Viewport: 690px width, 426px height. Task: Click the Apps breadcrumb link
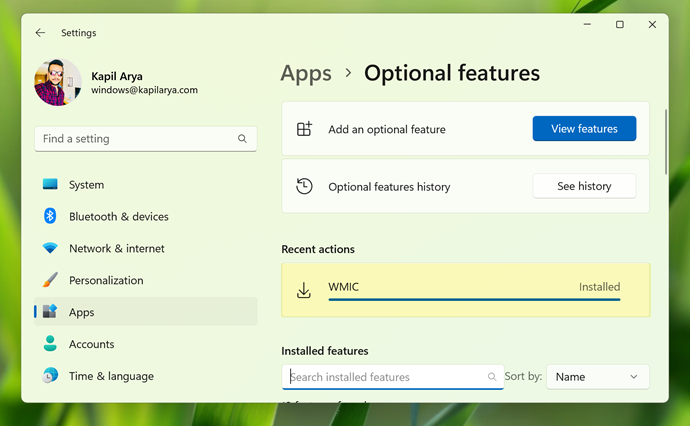306,73
